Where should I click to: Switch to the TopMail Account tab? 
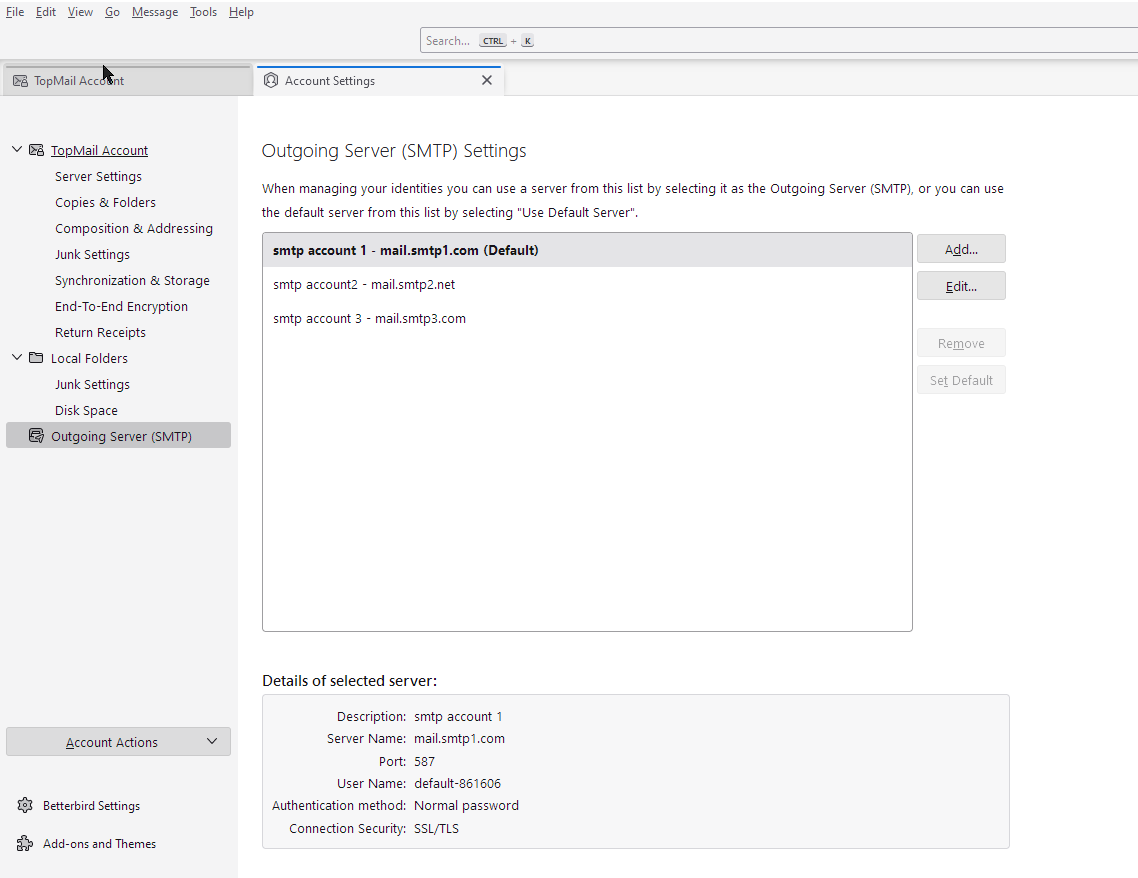127,81
